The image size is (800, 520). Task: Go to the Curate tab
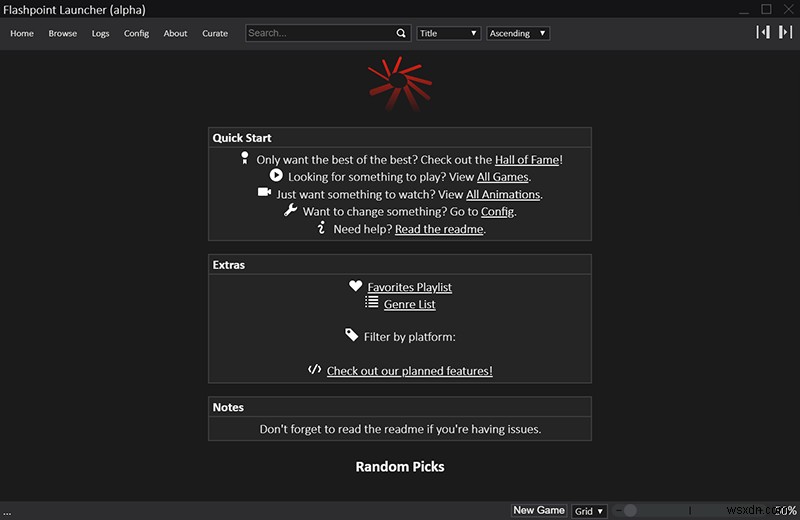point(215,33)
